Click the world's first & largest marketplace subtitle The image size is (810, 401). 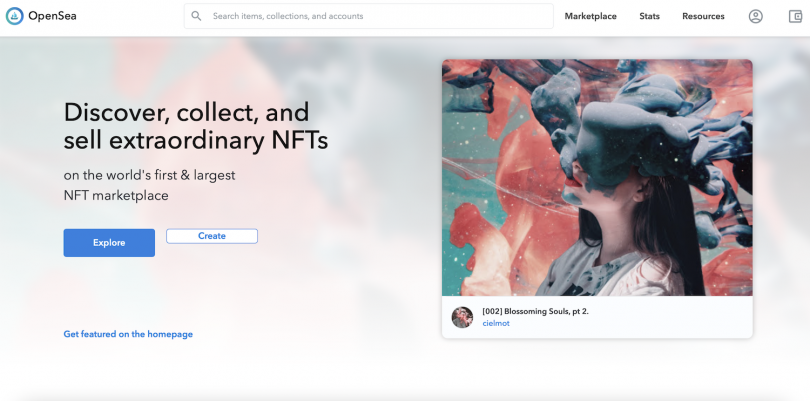[149, 185]
